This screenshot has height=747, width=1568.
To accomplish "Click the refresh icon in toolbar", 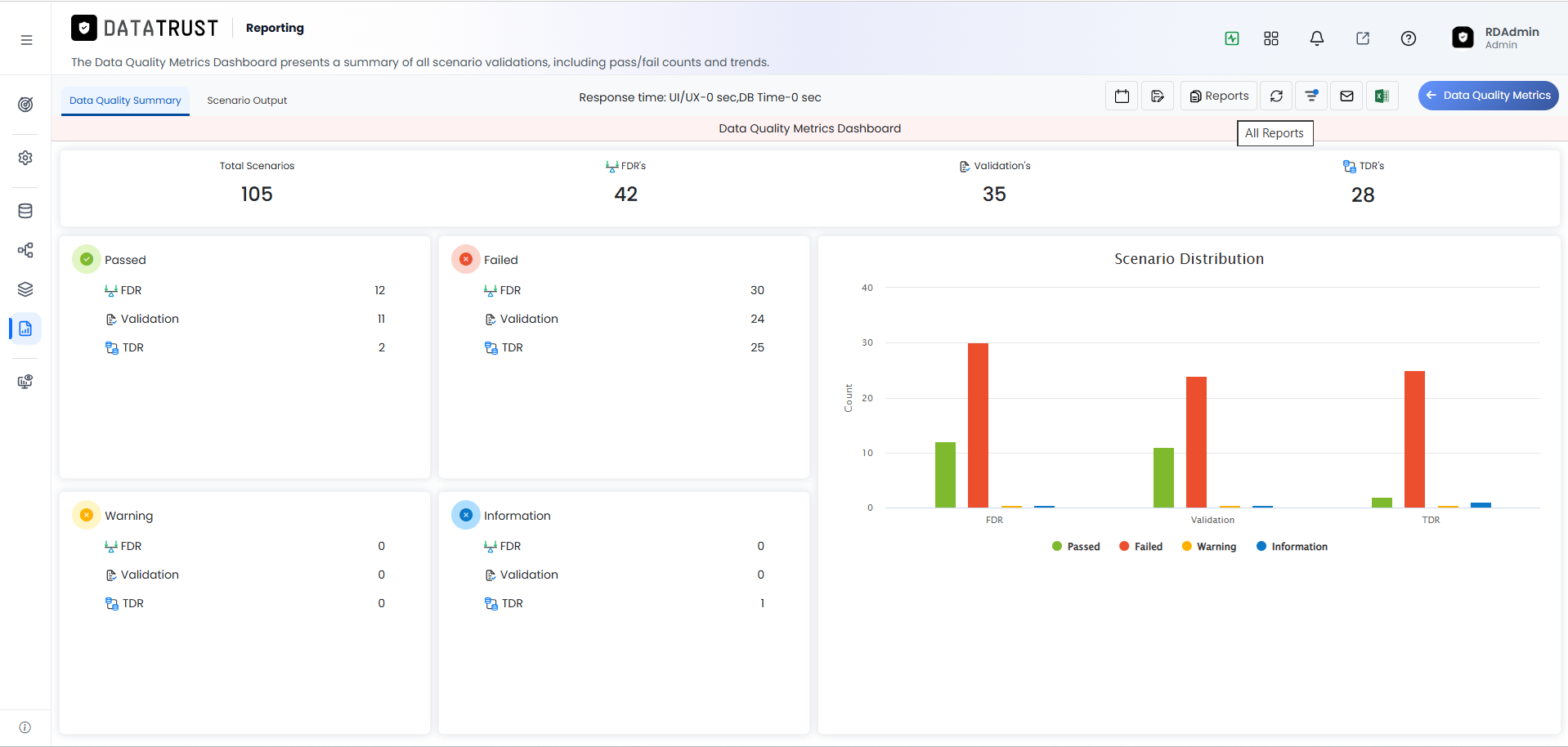I will [x=1275, y=96].
